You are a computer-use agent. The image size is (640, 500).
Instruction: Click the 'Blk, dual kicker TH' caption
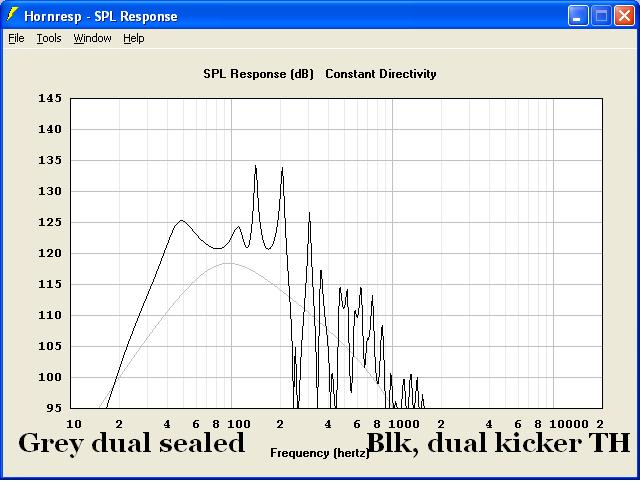click(x=498, y=443)
